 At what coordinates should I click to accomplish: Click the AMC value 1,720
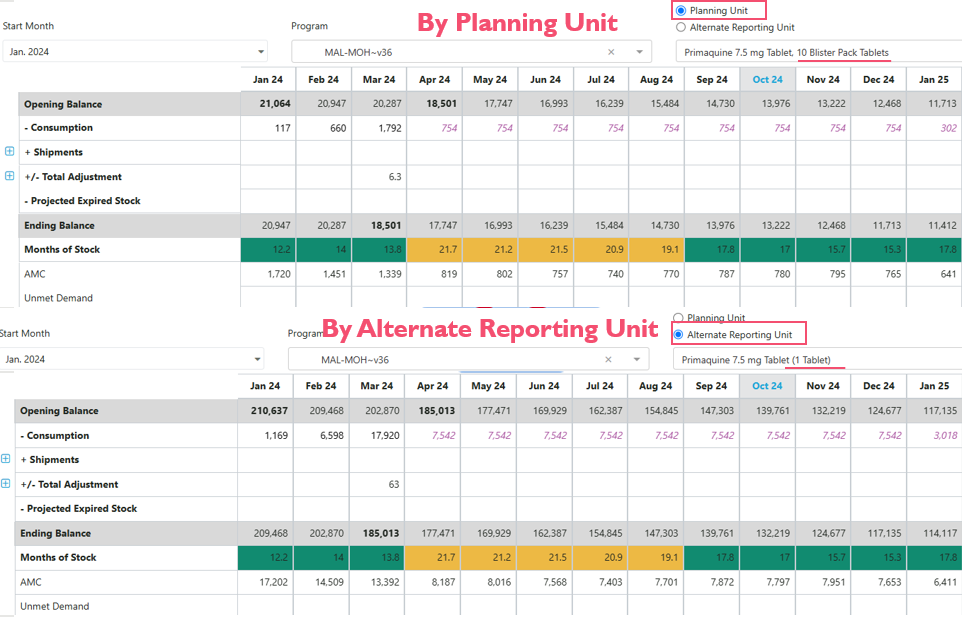coord(279,274)
